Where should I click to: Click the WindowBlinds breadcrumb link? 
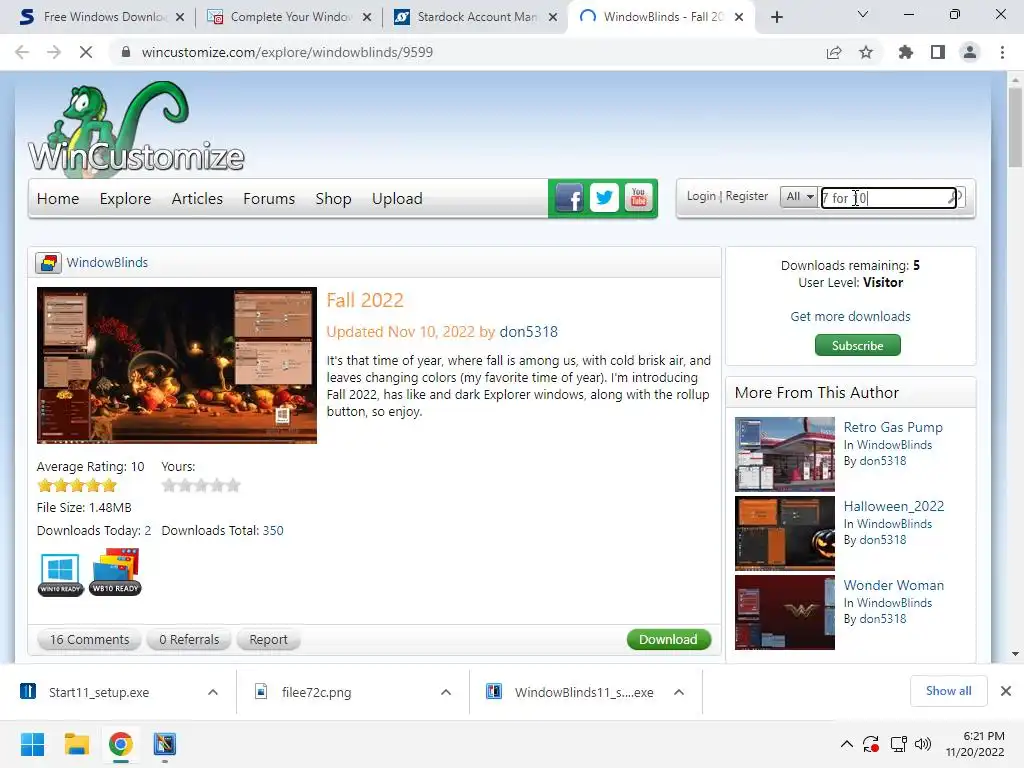point(107,263)
